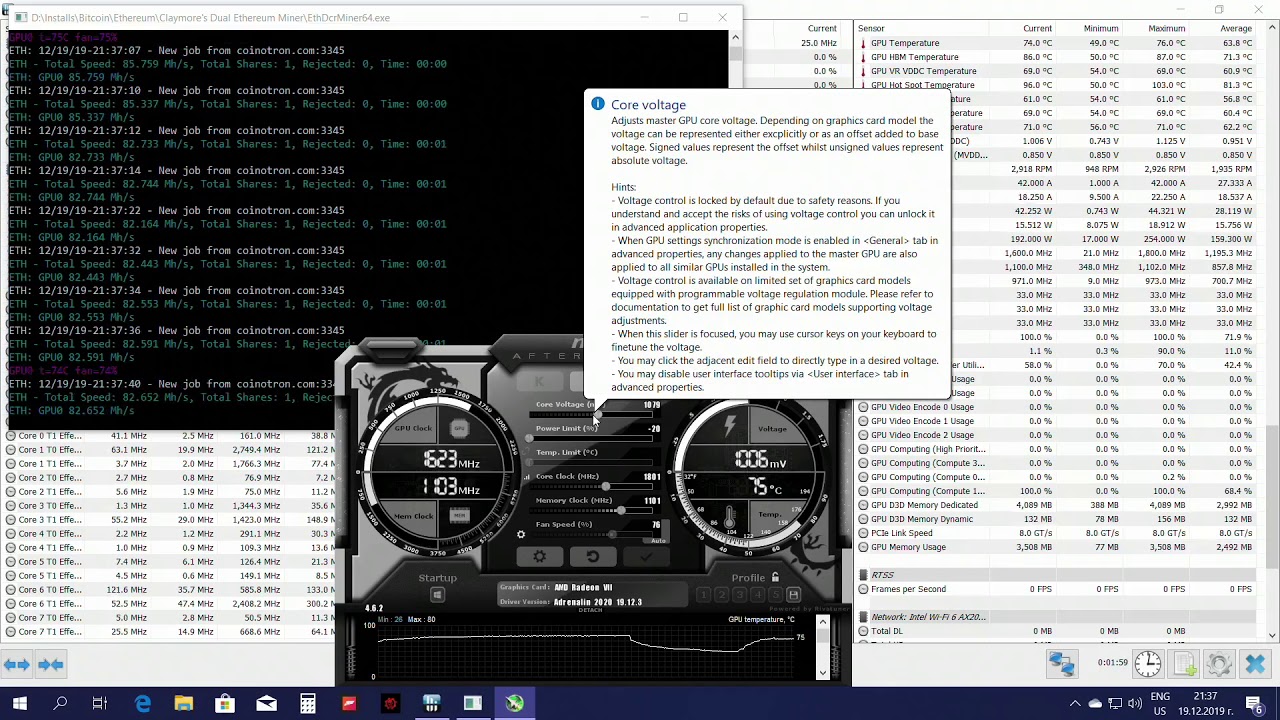This screenshot has height=720, width=1280.
Task: Click HWiNFO blue X close sensors icon
Action: [x=1255, y=664]
